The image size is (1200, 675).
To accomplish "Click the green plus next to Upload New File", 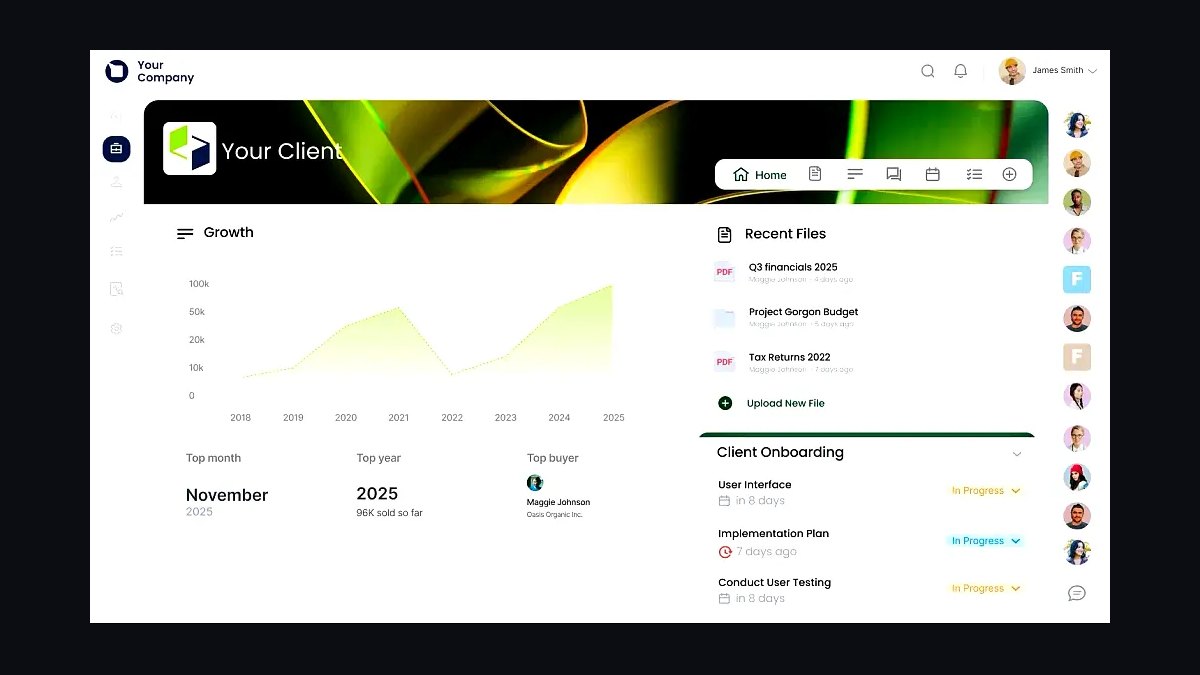I will click(x=725, y=403).
